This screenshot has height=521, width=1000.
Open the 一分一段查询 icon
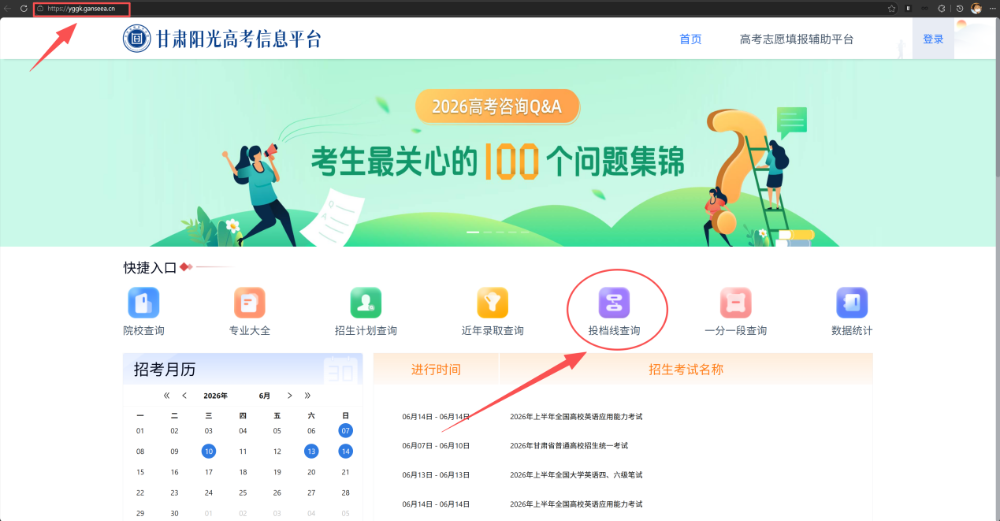[x=735, y=303]
